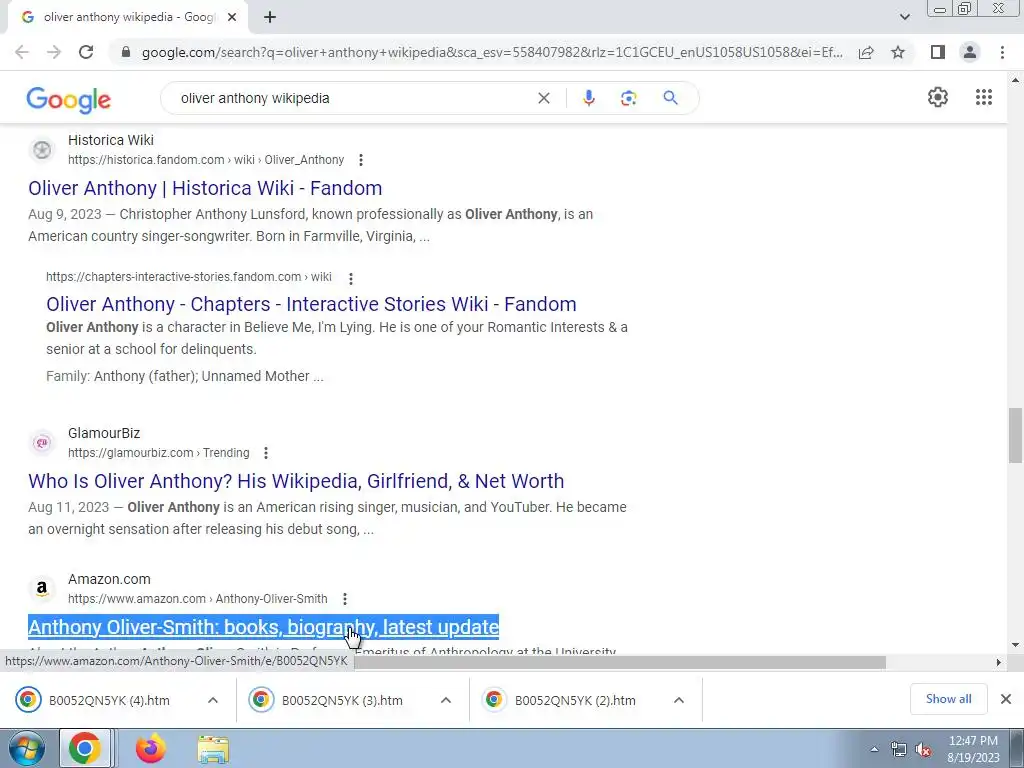Open Windows Explorer from taskbar
This screenshot has width=1024, height=768.
213,748
